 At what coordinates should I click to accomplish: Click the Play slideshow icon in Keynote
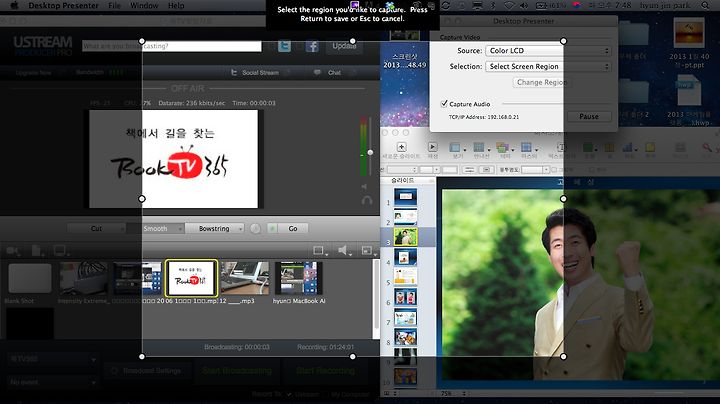(x=433, y=147)
